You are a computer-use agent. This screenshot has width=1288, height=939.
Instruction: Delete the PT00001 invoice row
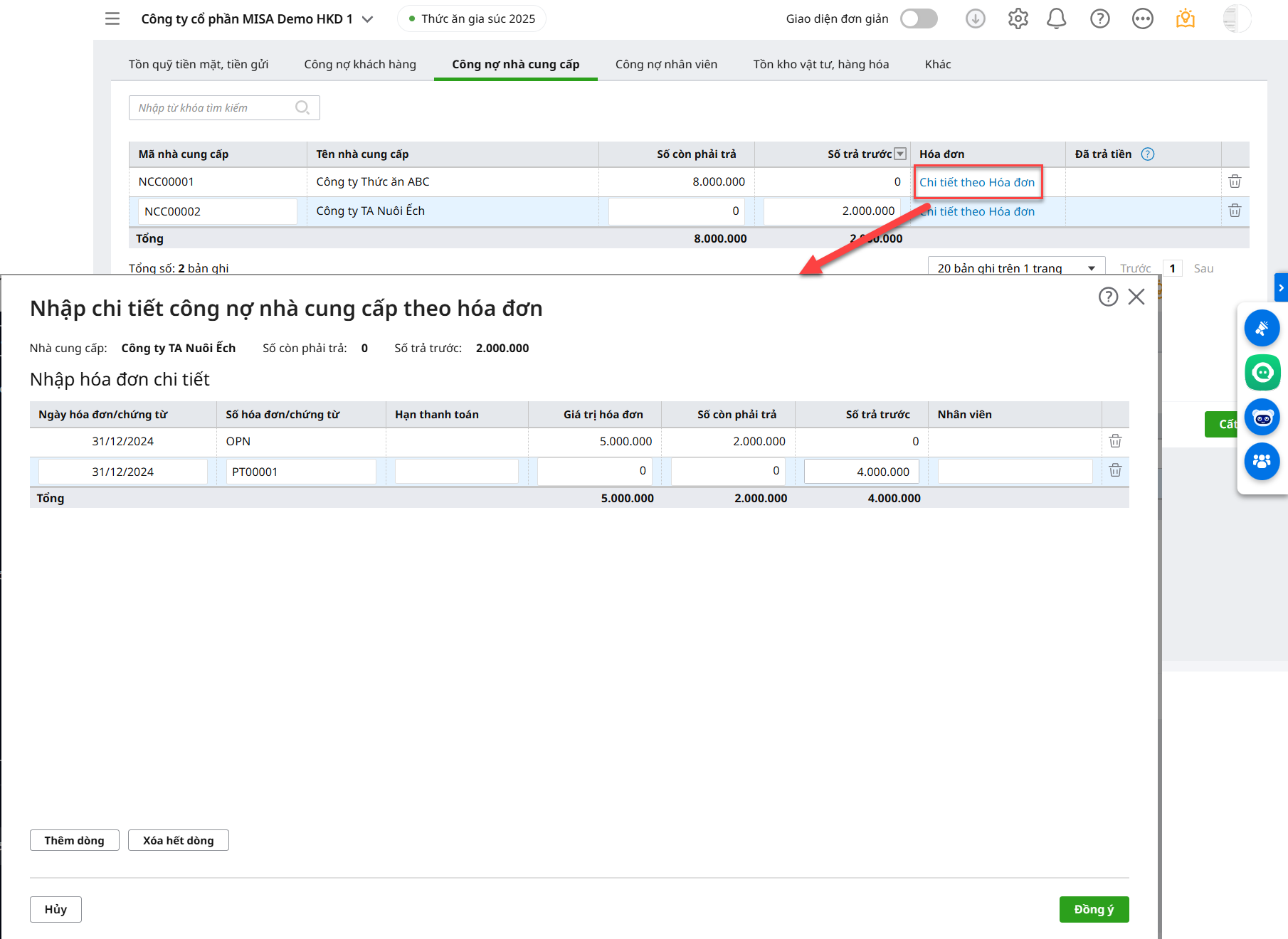point(1114,471)
